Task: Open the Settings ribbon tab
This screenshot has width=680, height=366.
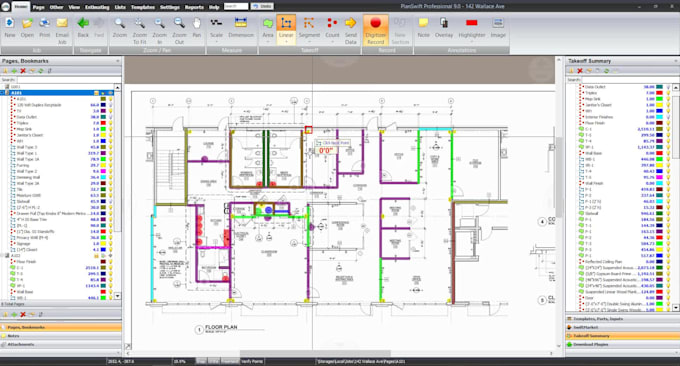Action: 170,7
